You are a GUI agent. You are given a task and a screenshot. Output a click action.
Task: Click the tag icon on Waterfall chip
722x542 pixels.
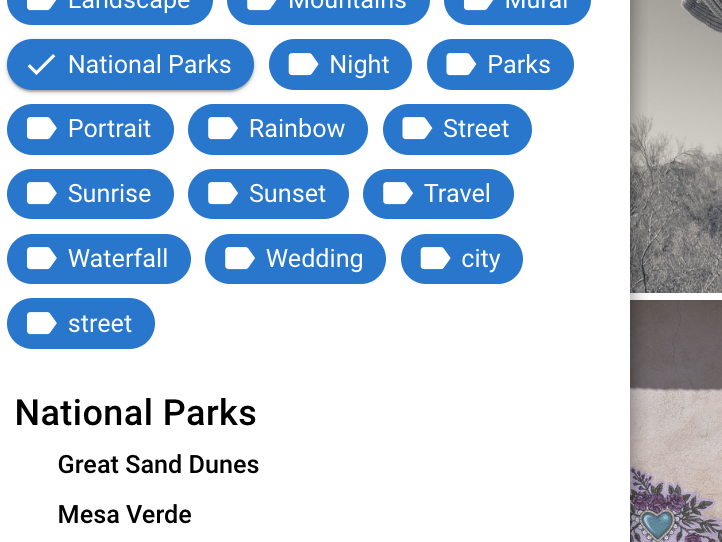tap(42, 259)
